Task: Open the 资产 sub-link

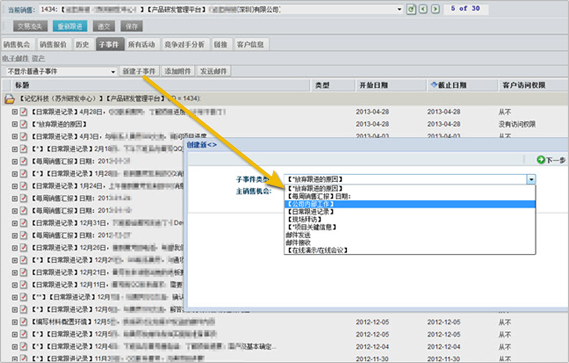Action: coord(38,58)
